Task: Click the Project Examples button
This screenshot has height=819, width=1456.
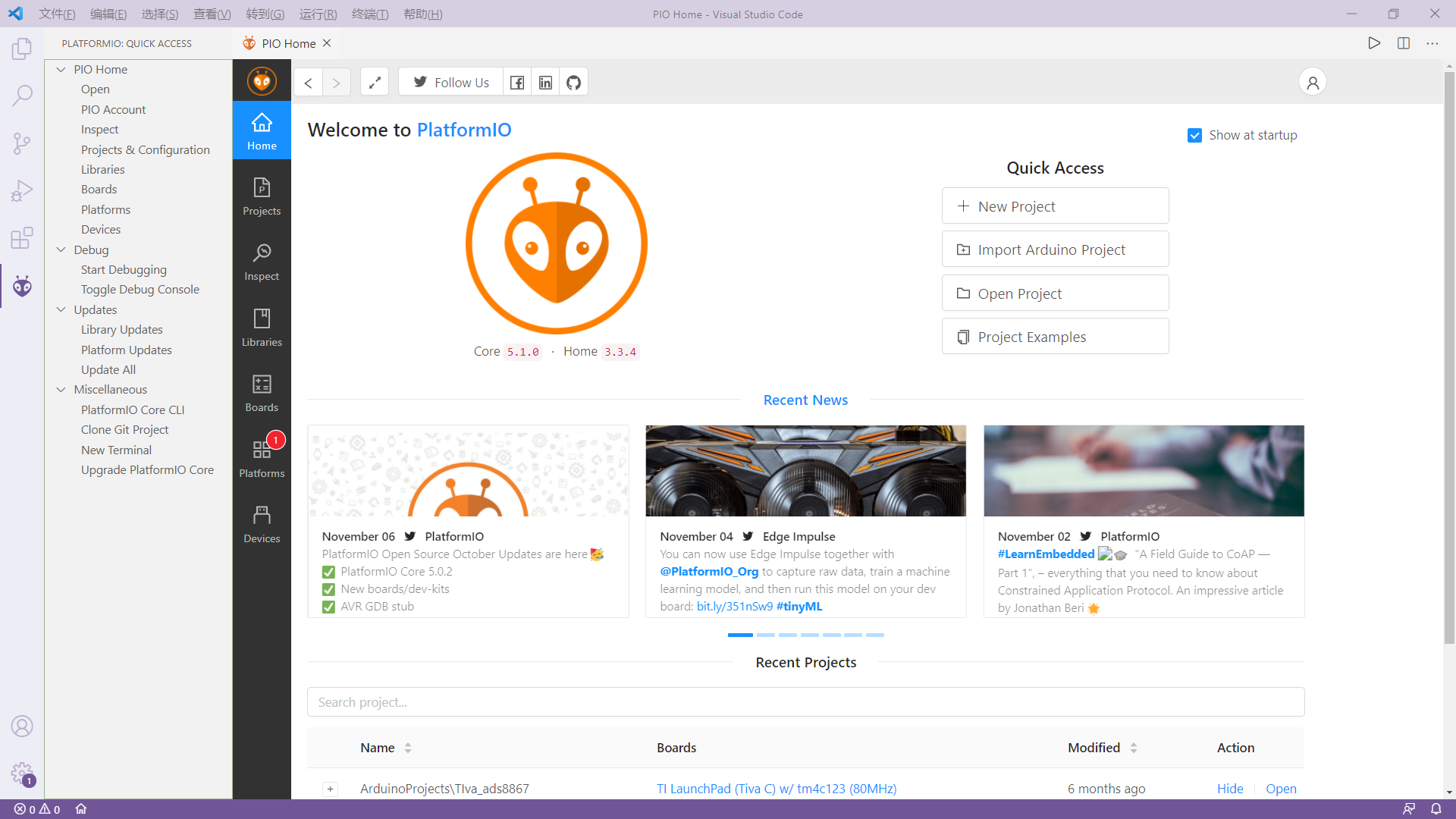Action: [1055, 337]
